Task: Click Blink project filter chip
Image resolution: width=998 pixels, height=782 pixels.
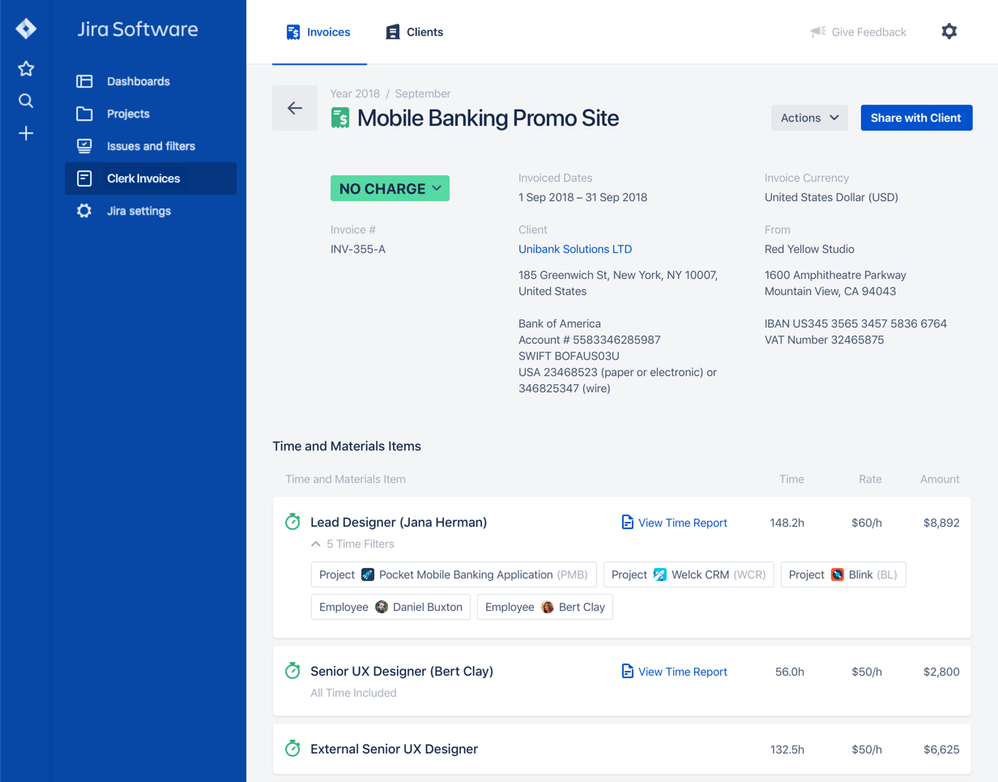Action: click(x=843, y=575)
